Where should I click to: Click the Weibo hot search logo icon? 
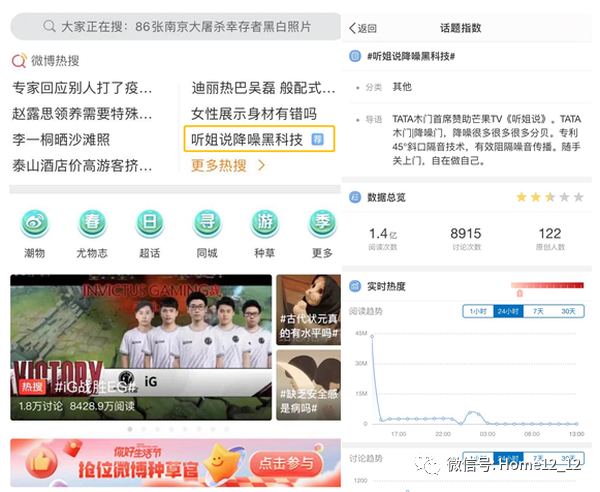(19, 60)
